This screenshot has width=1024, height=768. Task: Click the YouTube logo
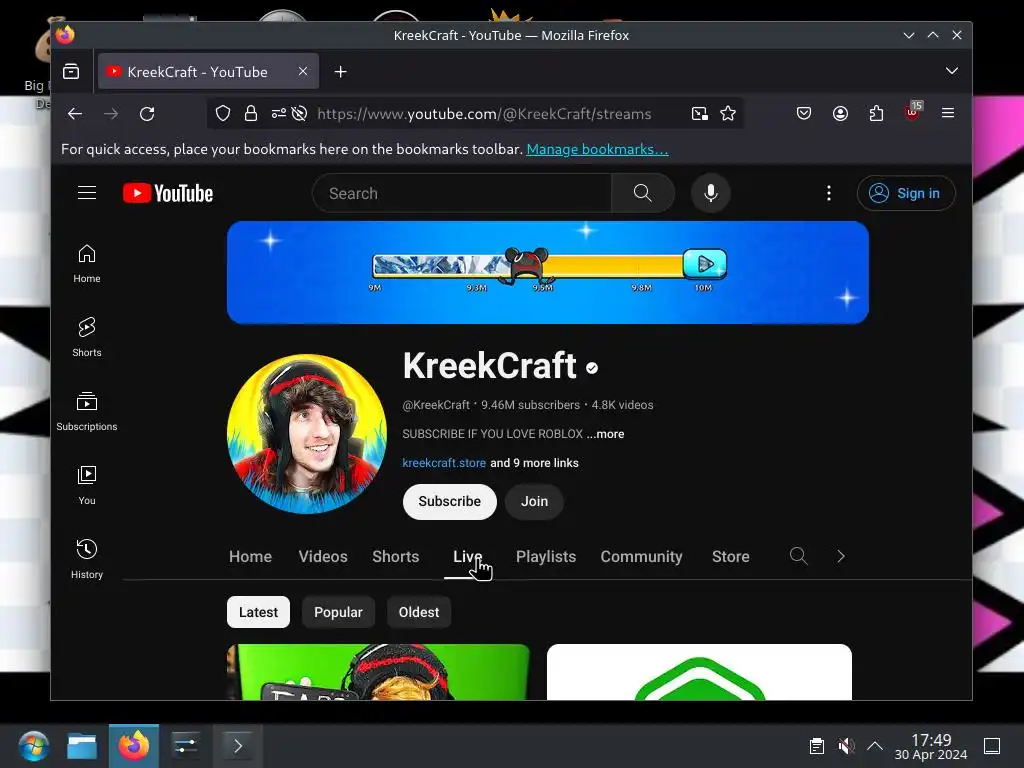pyautogui.click(x=168, y=193)
